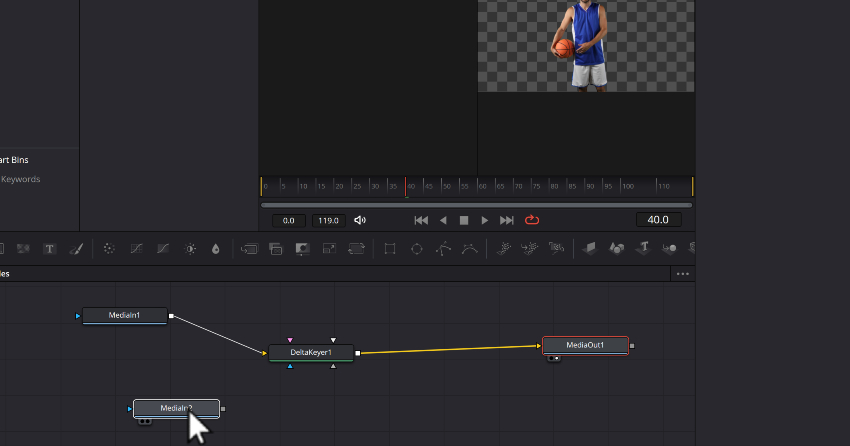The height and width of the screenshot is (446, 850).
Task: Add a Text 3D node
Action: (x=645, y=248)
